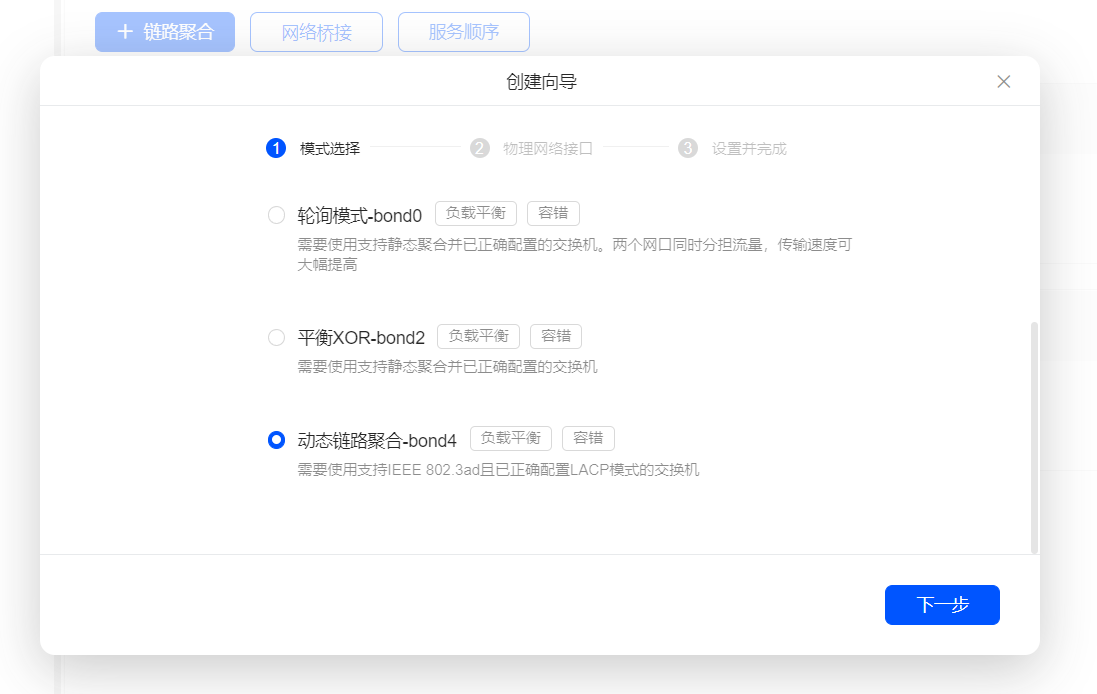Click the 物理网络接口 step label
Screen dimensions: 1097x694
[548, 148]
